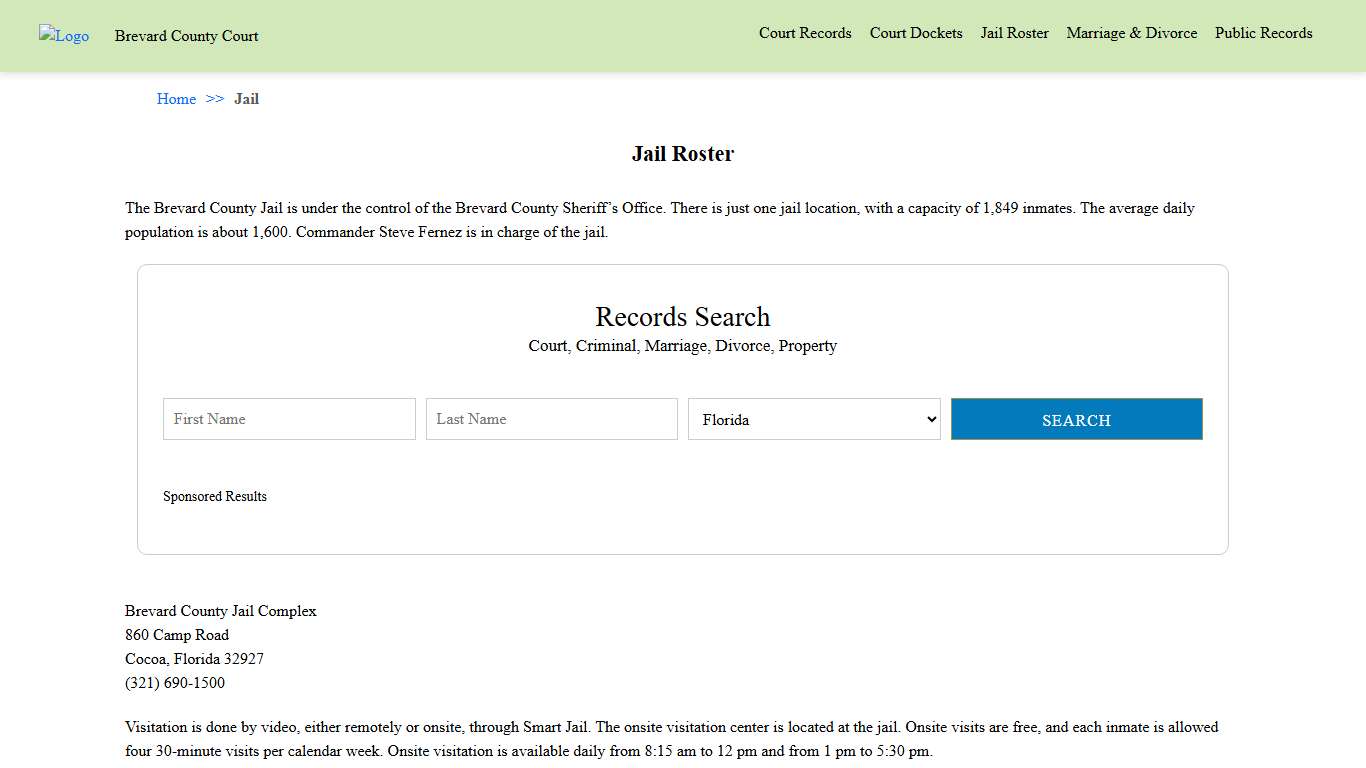Click the Last Name input field

point(551,419)
